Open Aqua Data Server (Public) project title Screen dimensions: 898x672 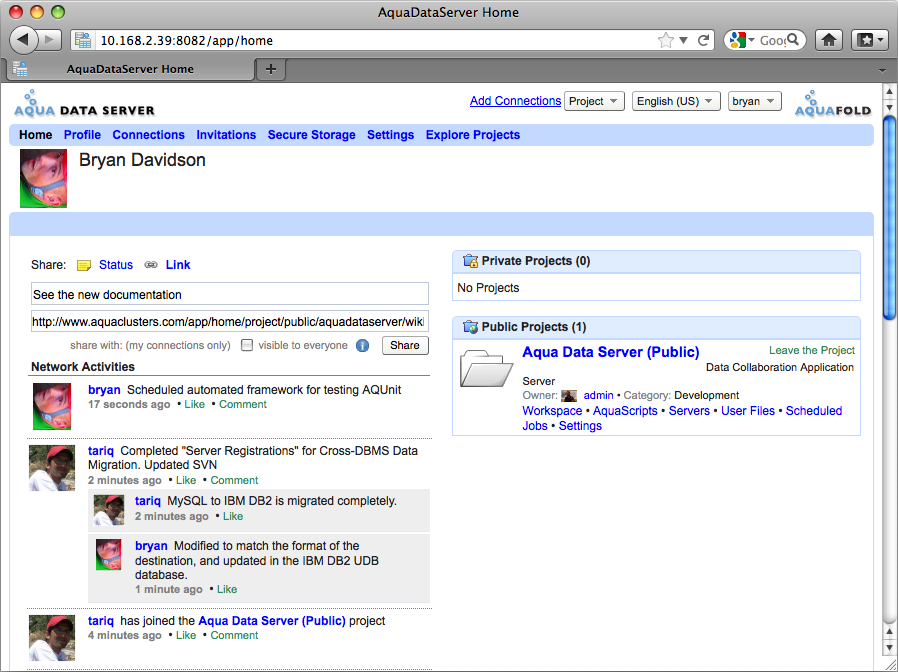(x=611, y=352)
